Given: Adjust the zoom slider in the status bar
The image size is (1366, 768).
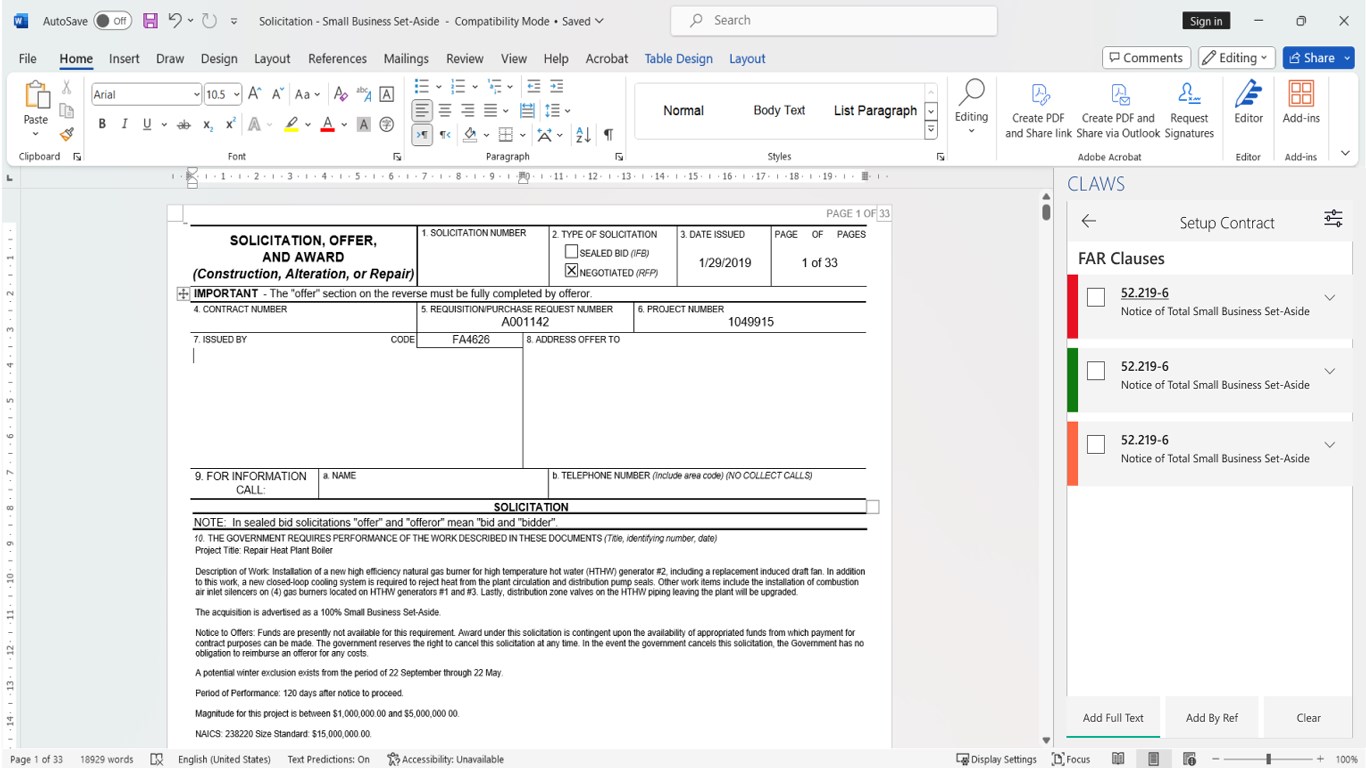Looking at the screenshot, I should tap(1268, 759).
